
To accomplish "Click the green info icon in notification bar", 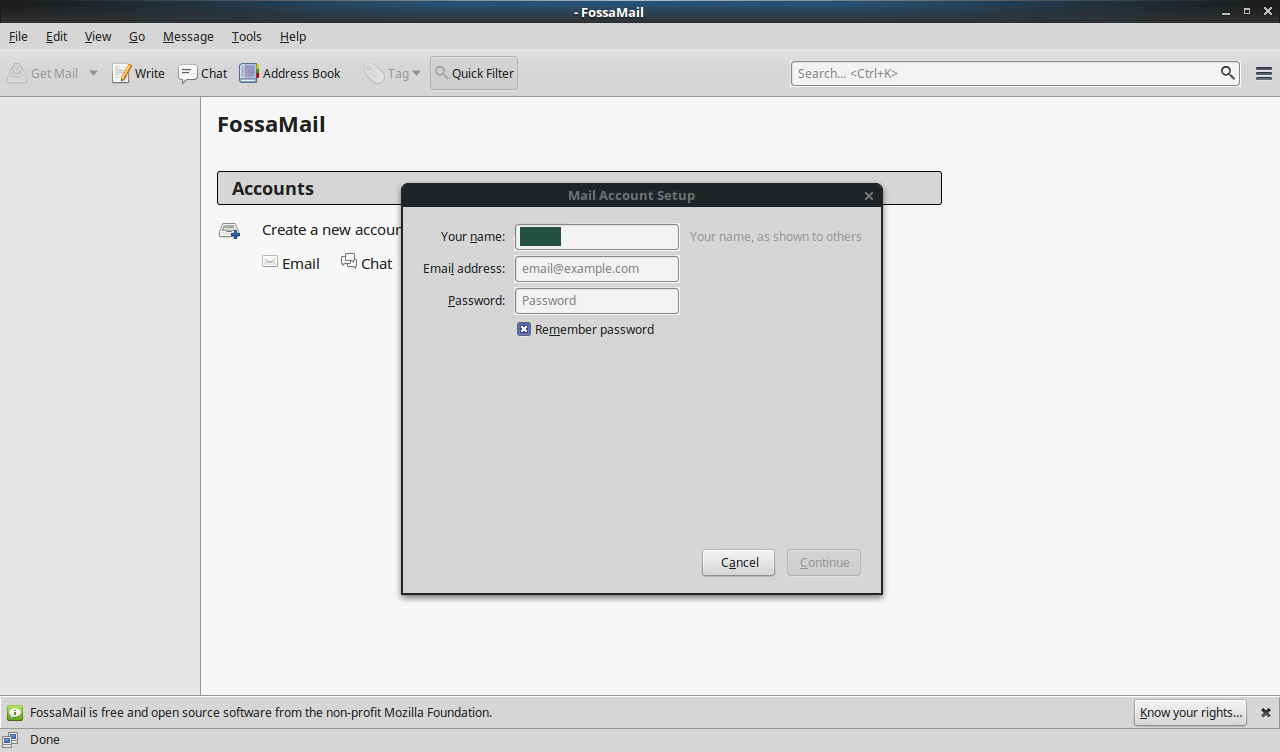I will point(15,713).
